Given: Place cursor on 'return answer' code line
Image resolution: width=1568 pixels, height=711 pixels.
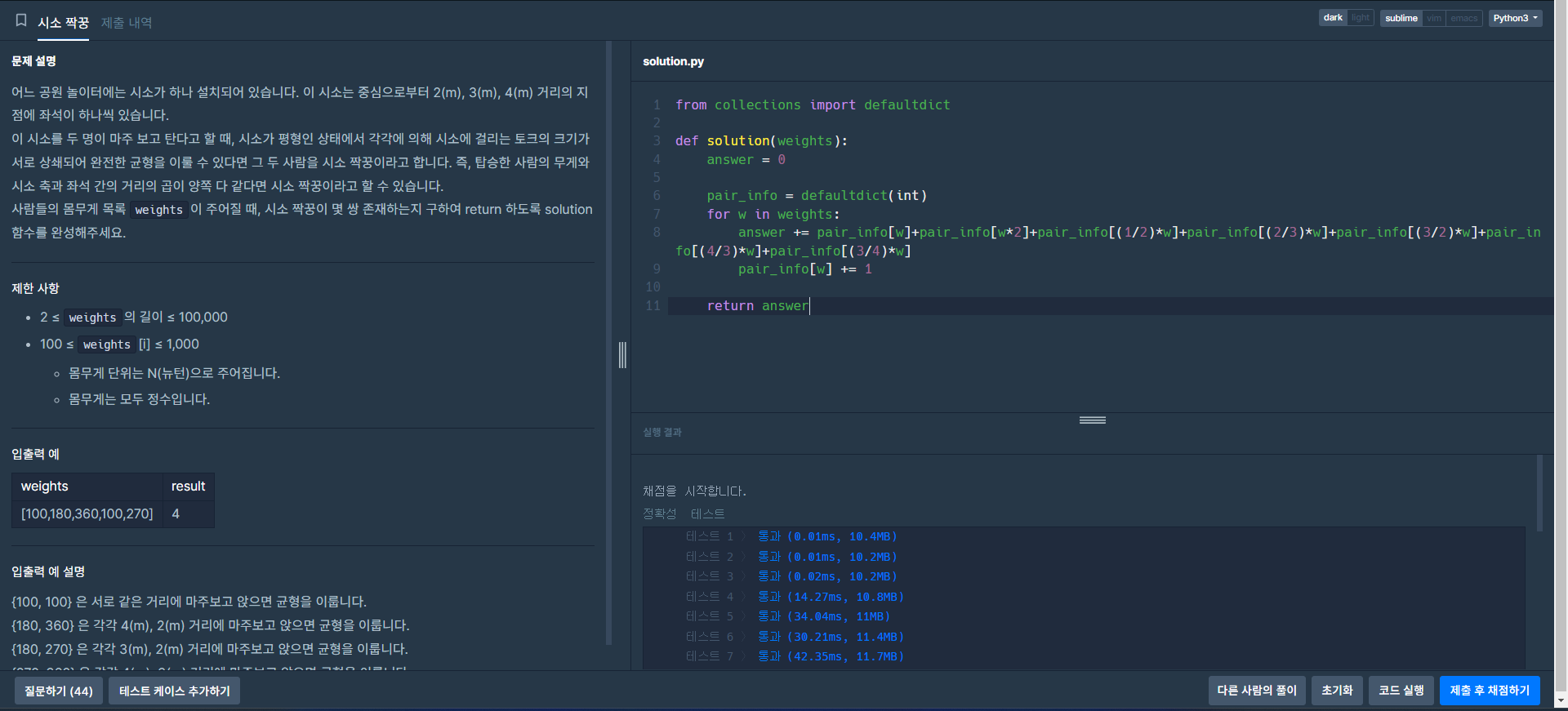Looking at the screenshot, I should 757,306.
